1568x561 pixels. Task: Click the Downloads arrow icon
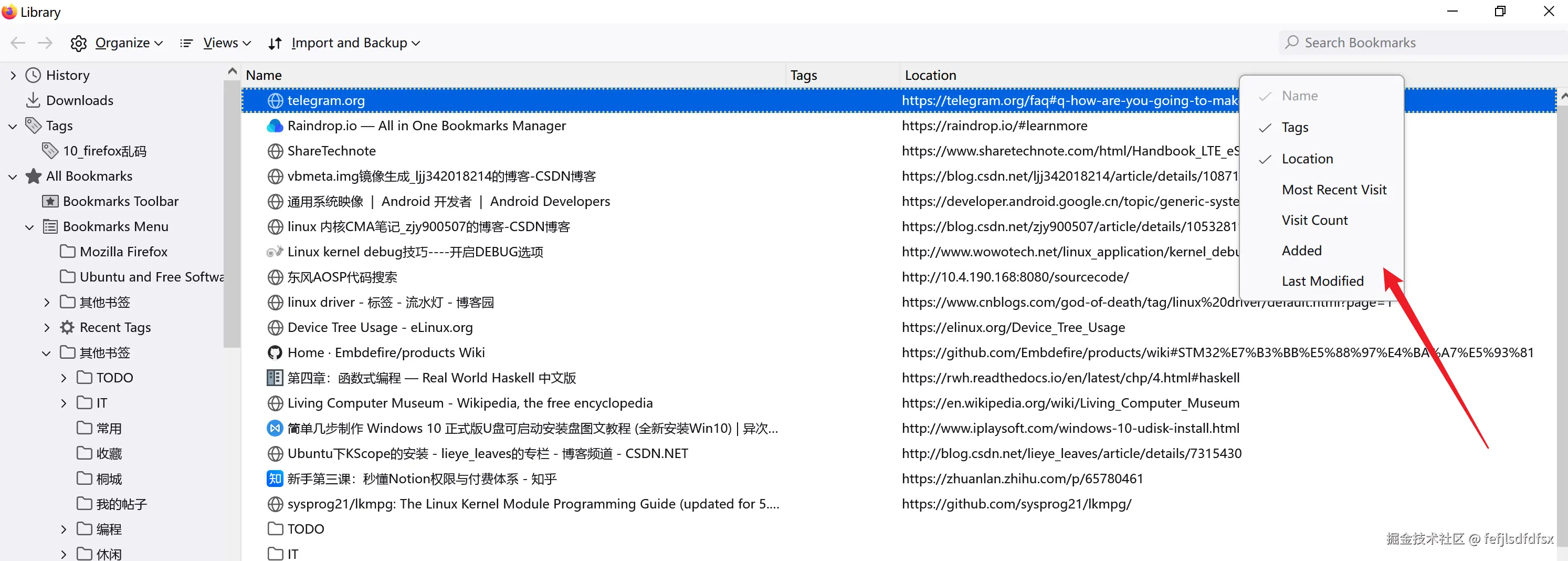pos(33,100)
